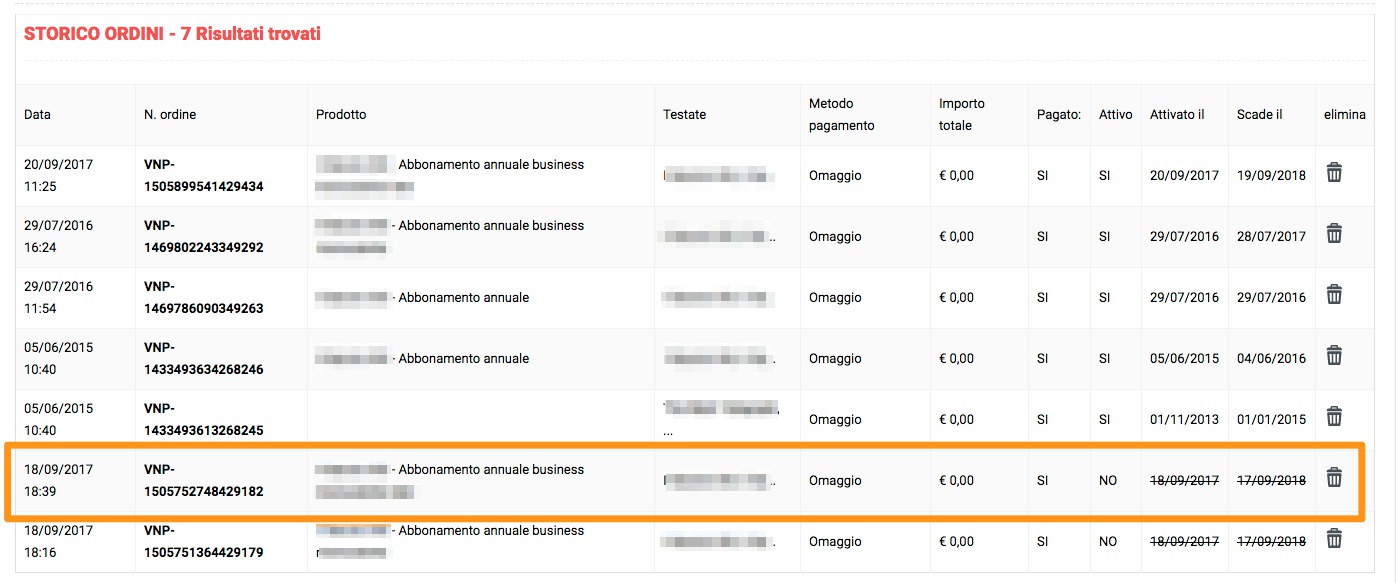Click the Storico Ordini results heading
The image size is (1396, 583).
tap(172, 35)
